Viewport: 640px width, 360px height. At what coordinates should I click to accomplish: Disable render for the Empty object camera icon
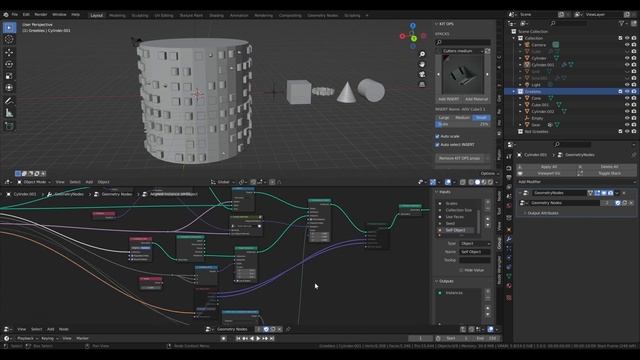pos(634,118)
